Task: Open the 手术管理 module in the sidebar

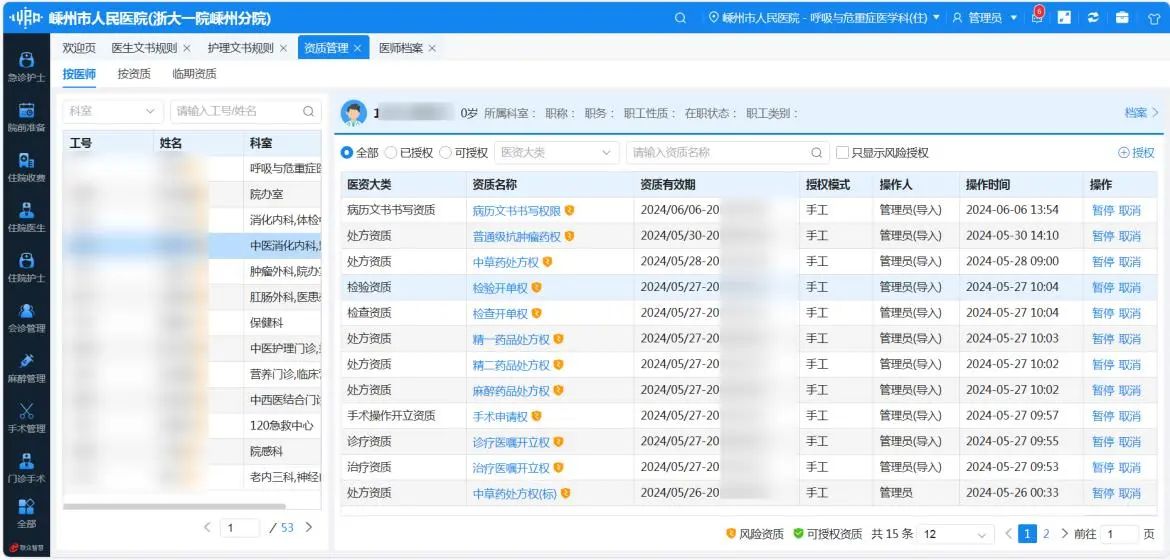Action: [26, 417]
